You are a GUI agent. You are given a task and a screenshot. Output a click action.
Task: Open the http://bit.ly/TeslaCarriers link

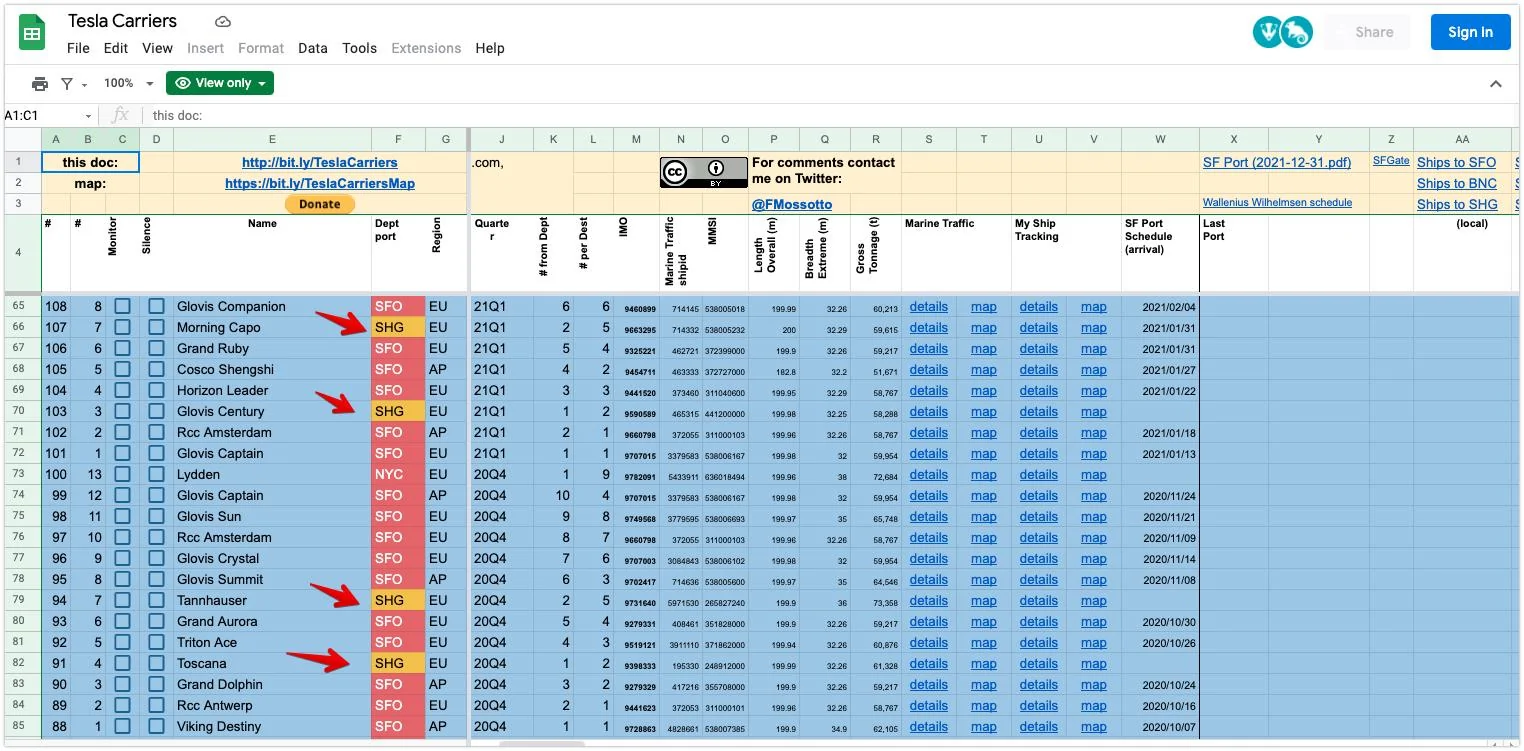(x=320, y=163)
